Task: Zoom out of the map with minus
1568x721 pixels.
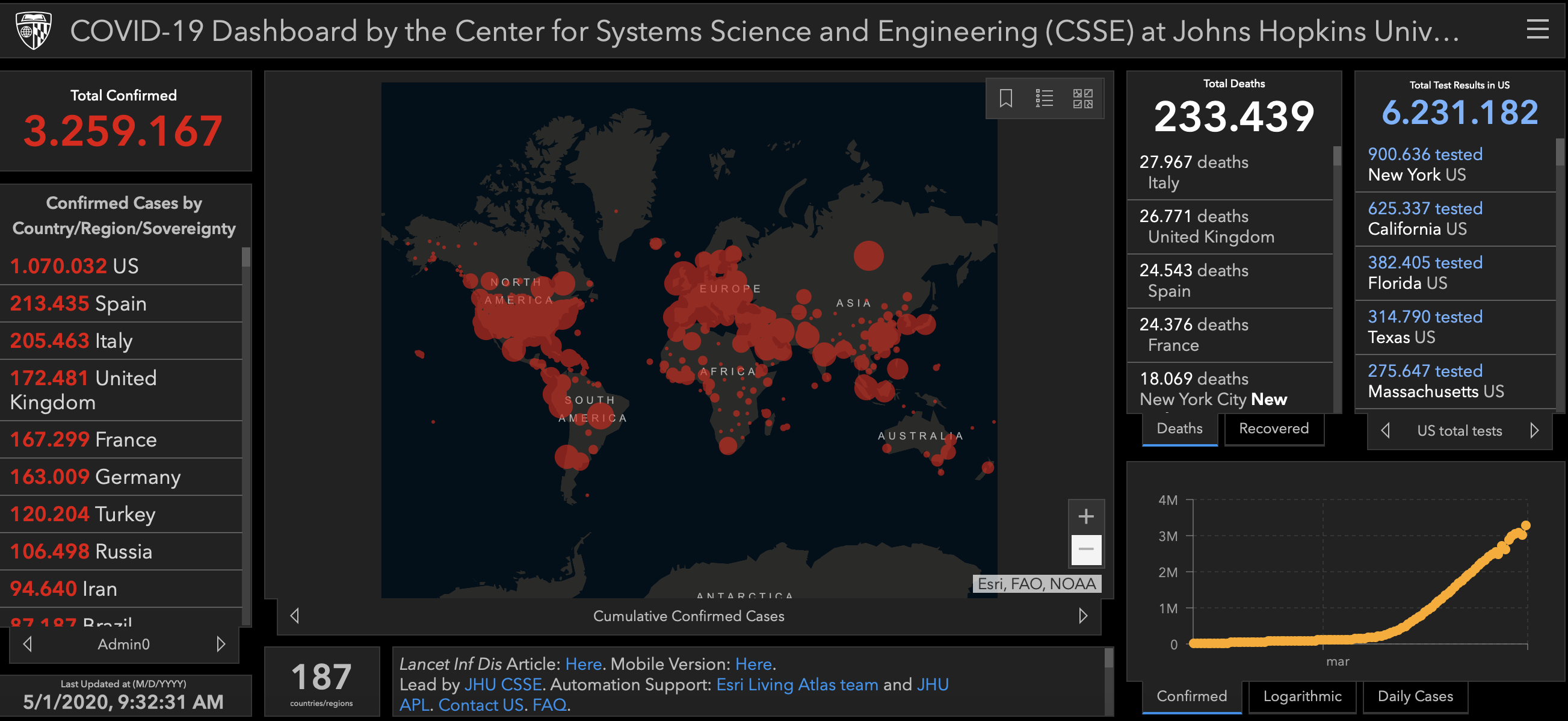Action: tap(1086, 549)
